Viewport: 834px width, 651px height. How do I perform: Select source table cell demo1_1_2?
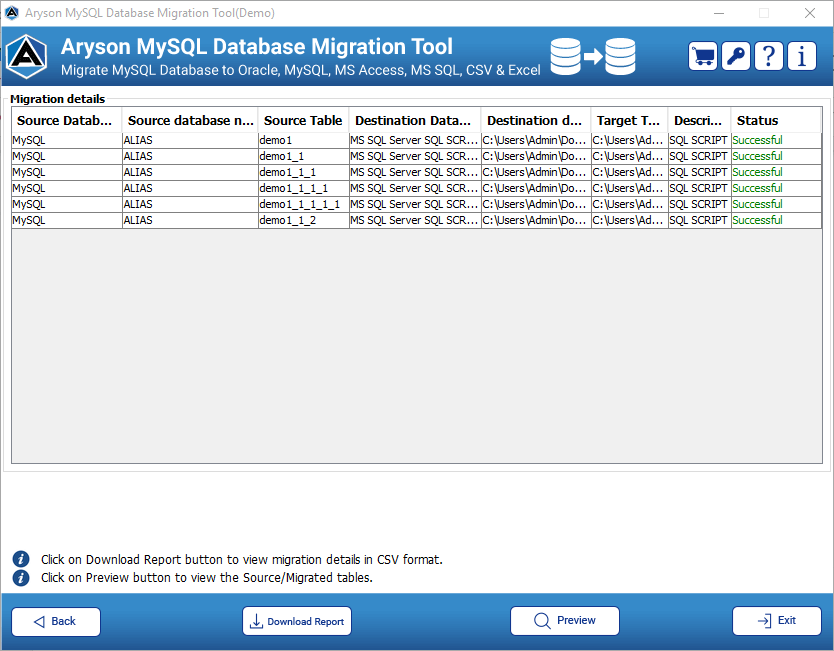303,220
